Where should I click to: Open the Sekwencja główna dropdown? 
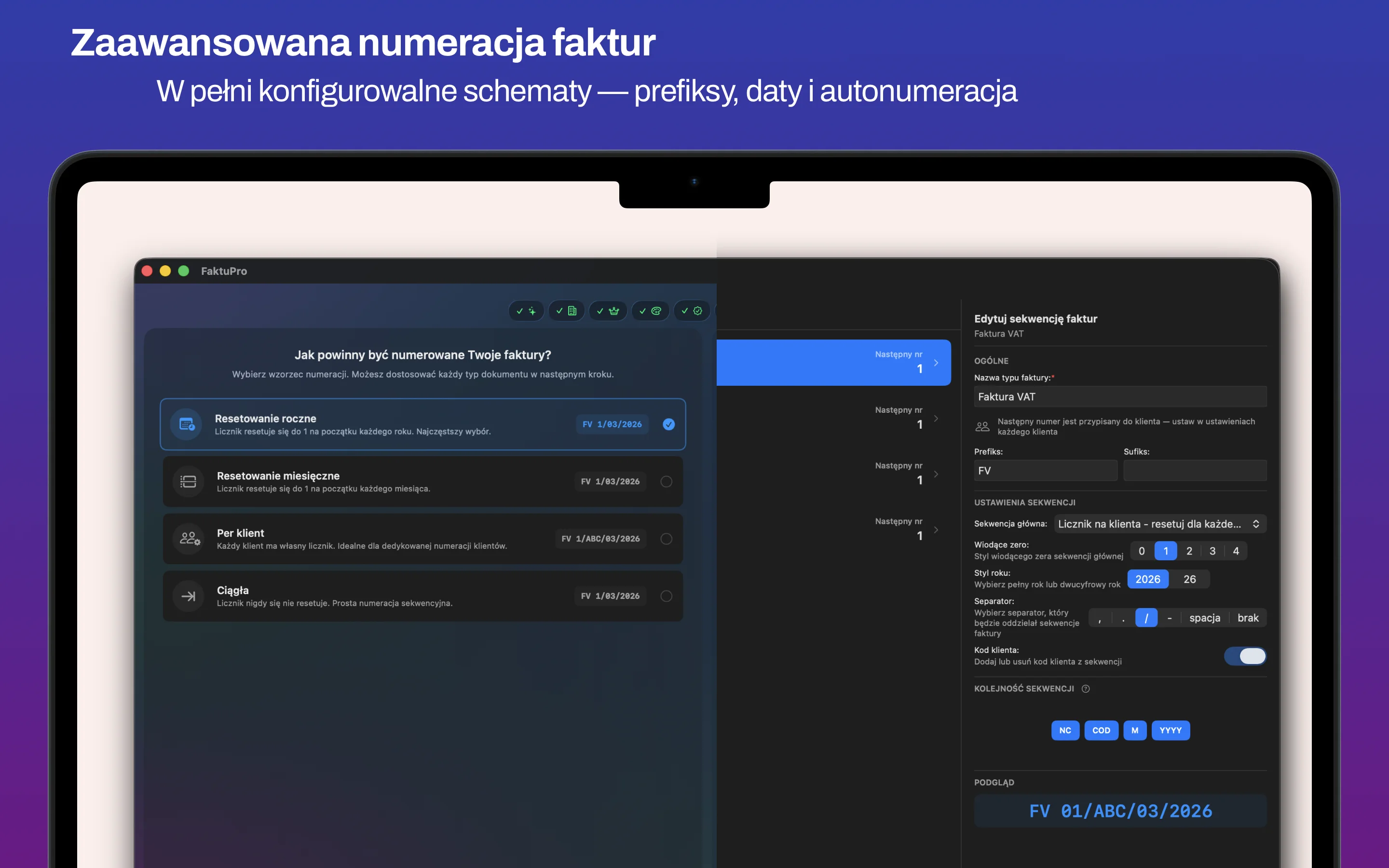coord(1160,524)
